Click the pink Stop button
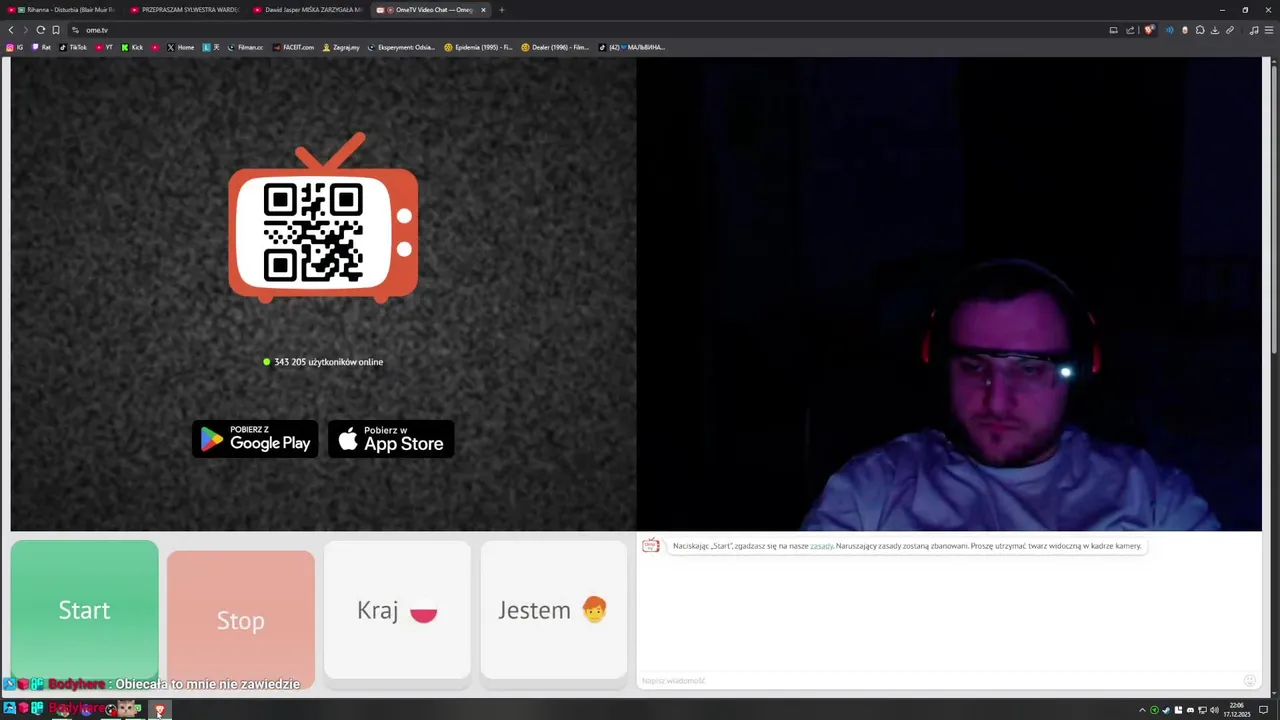Viewport: 1280px width, 720px height. point(241,620)
